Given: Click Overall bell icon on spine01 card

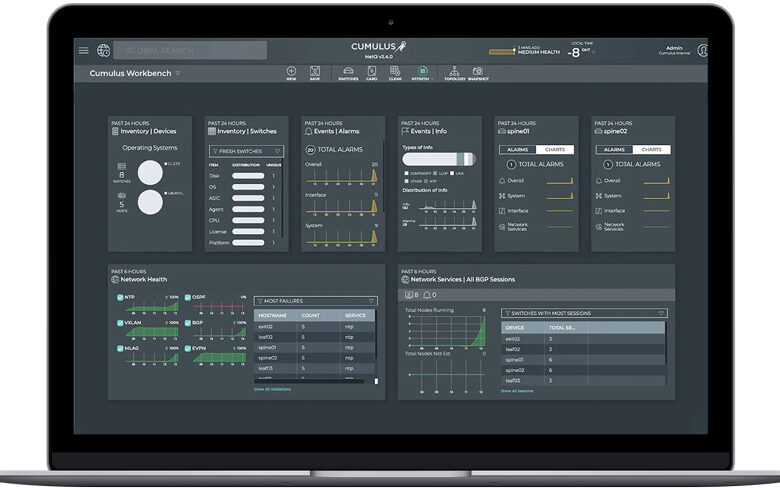Looking at the screenshot, I should (x=502, y=181).
